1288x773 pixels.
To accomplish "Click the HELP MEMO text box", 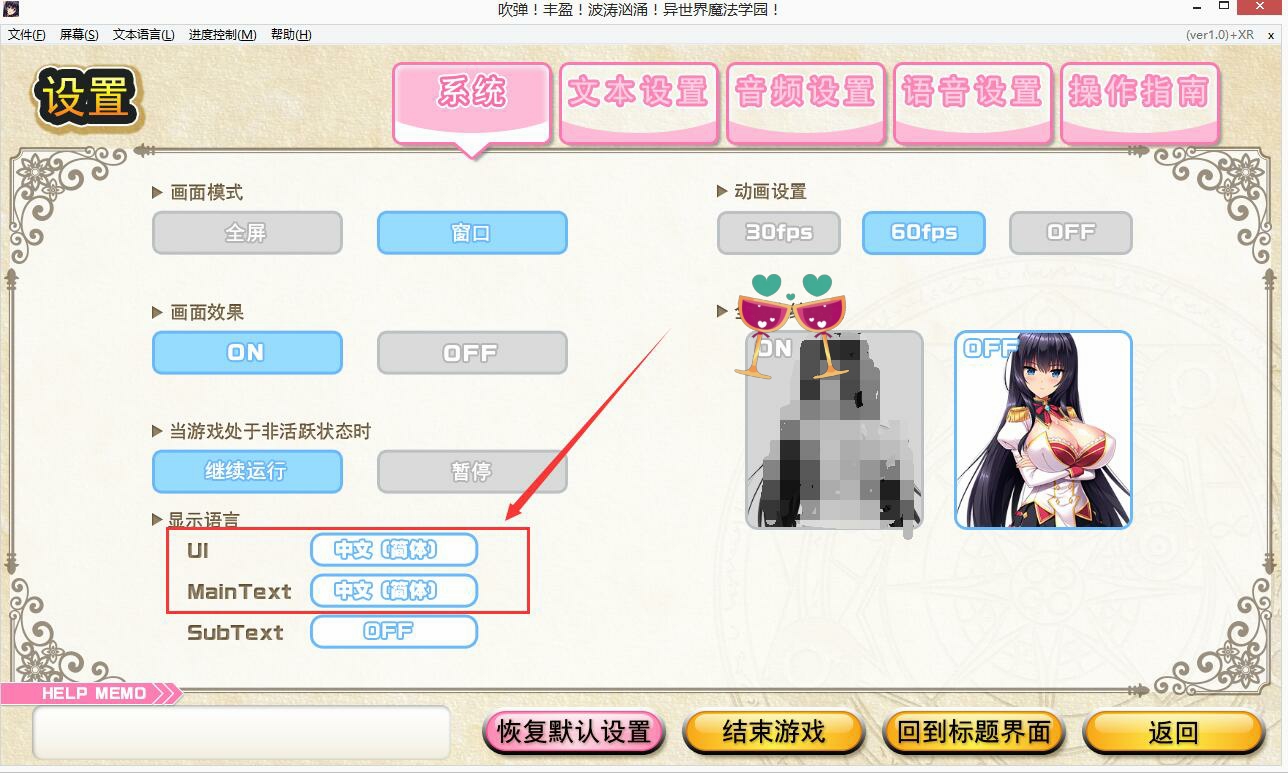I will [241, 732].
